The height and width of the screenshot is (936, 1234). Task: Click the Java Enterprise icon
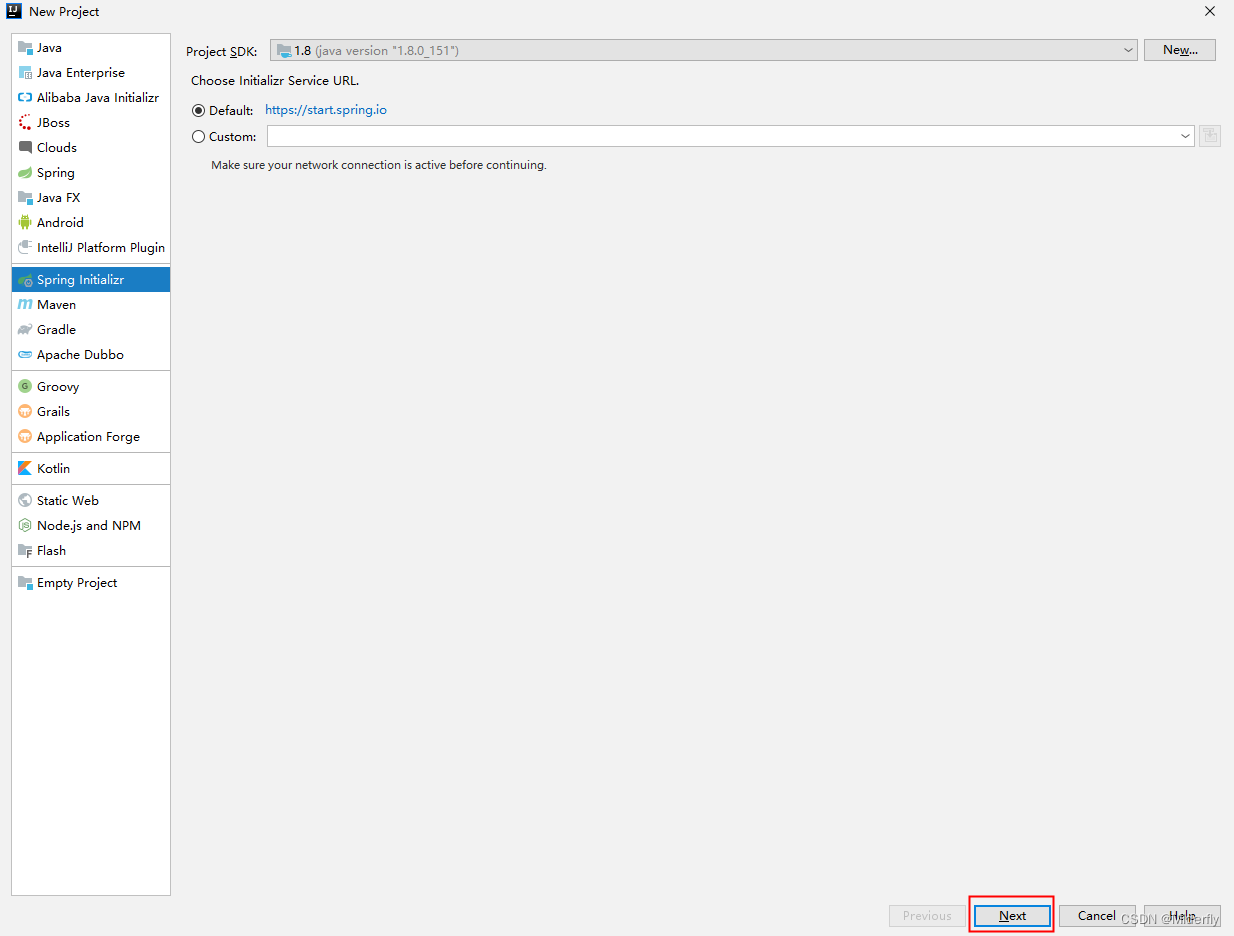click(x=25, y=73)
